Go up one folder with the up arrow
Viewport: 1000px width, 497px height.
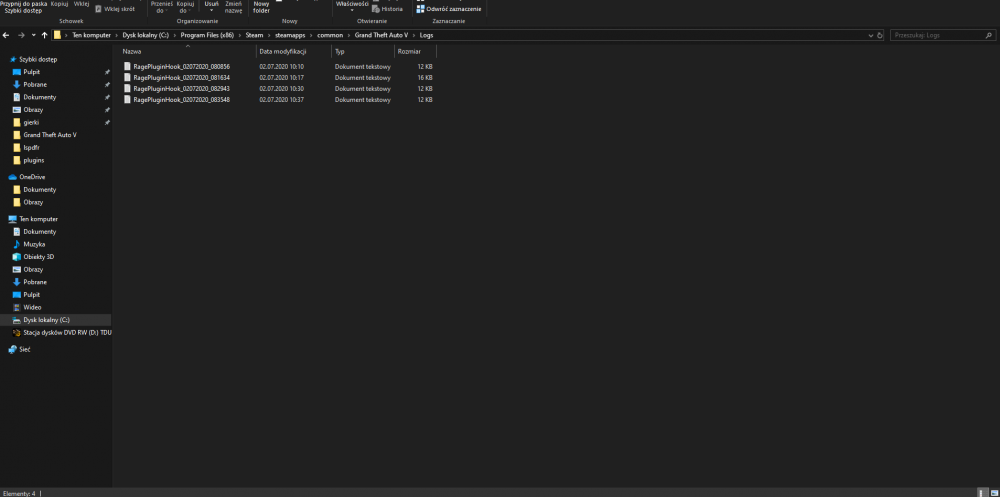[44, 35]
